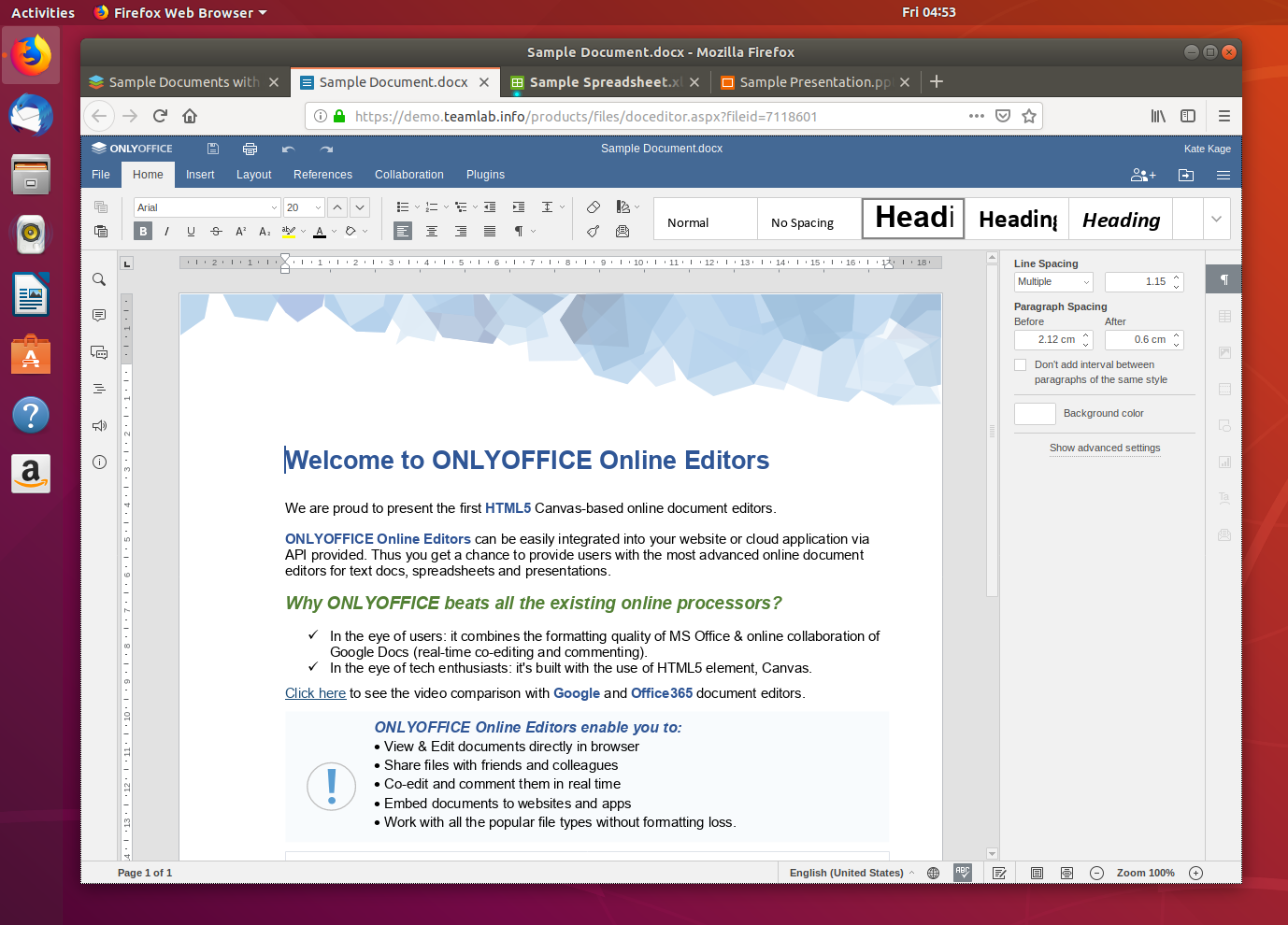The width and height of the screenshot is (1288, 925).
Task: Zoom out with the minus icon
Action: pos(1097,873)
